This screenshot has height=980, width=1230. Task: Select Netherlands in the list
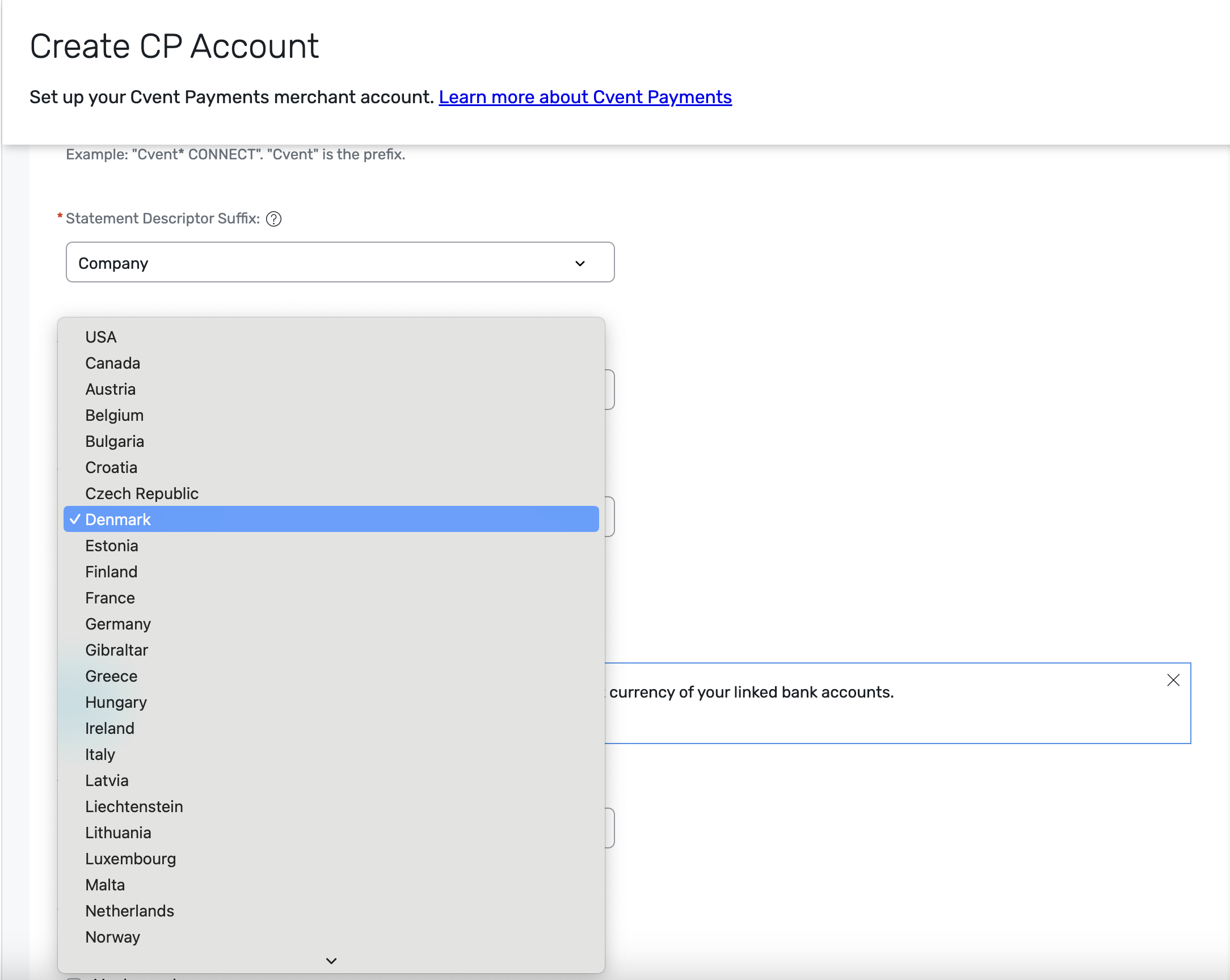tap(331, 911)
